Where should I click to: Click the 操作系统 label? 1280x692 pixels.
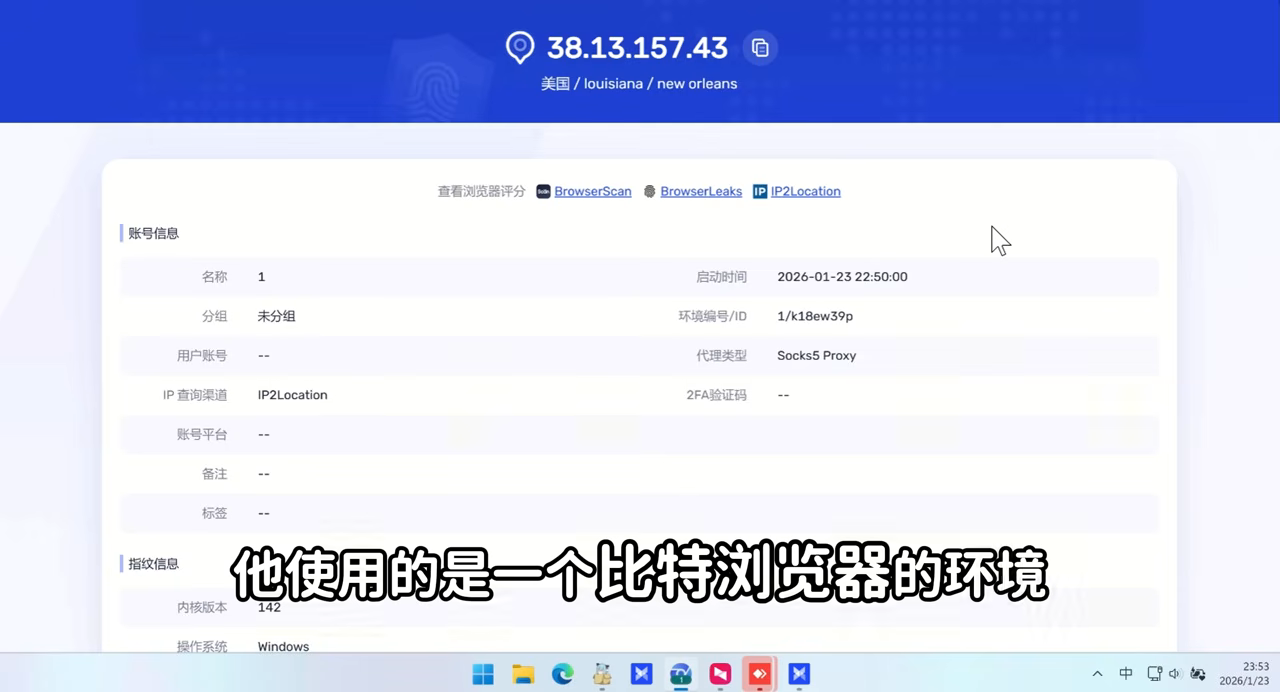point(202,646)
